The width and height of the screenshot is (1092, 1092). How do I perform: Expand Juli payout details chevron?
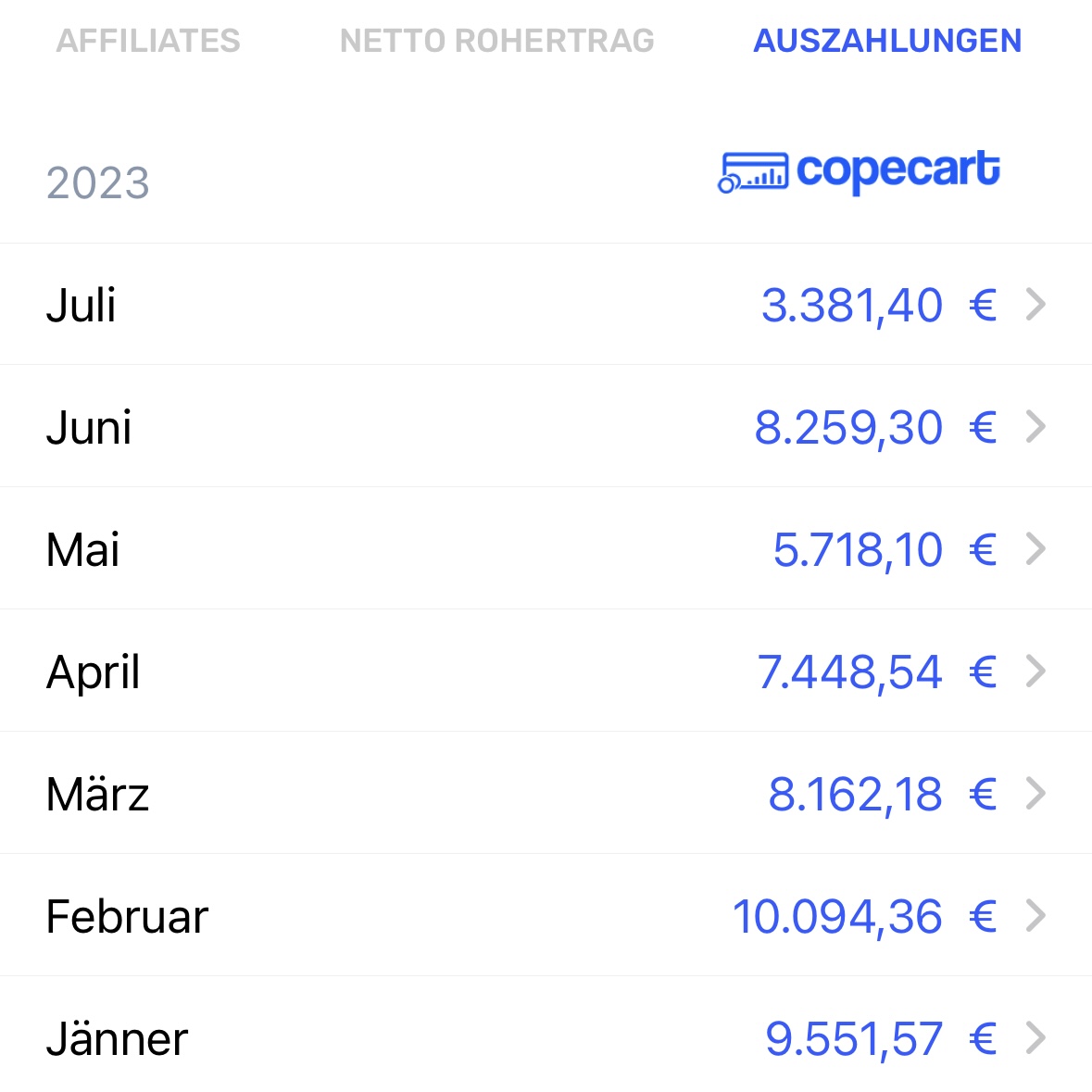(1036, 305)
